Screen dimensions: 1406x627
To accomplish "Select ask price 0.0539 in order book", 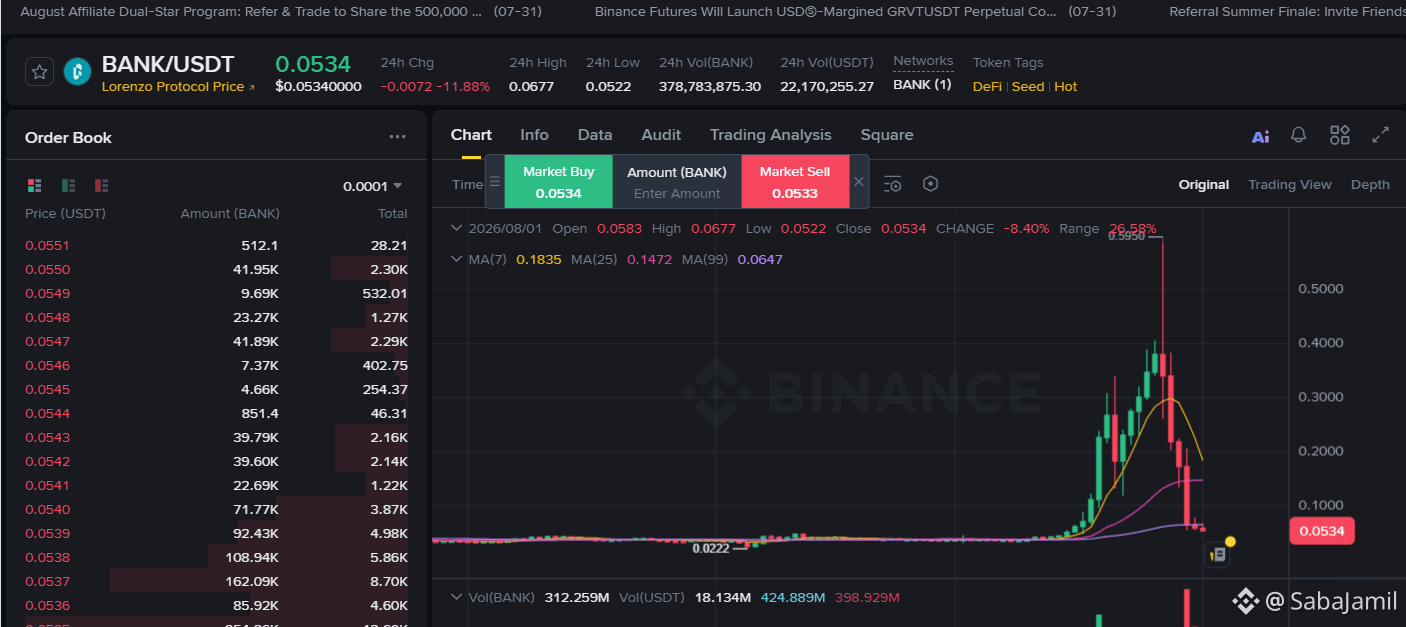I will (47, 533).
